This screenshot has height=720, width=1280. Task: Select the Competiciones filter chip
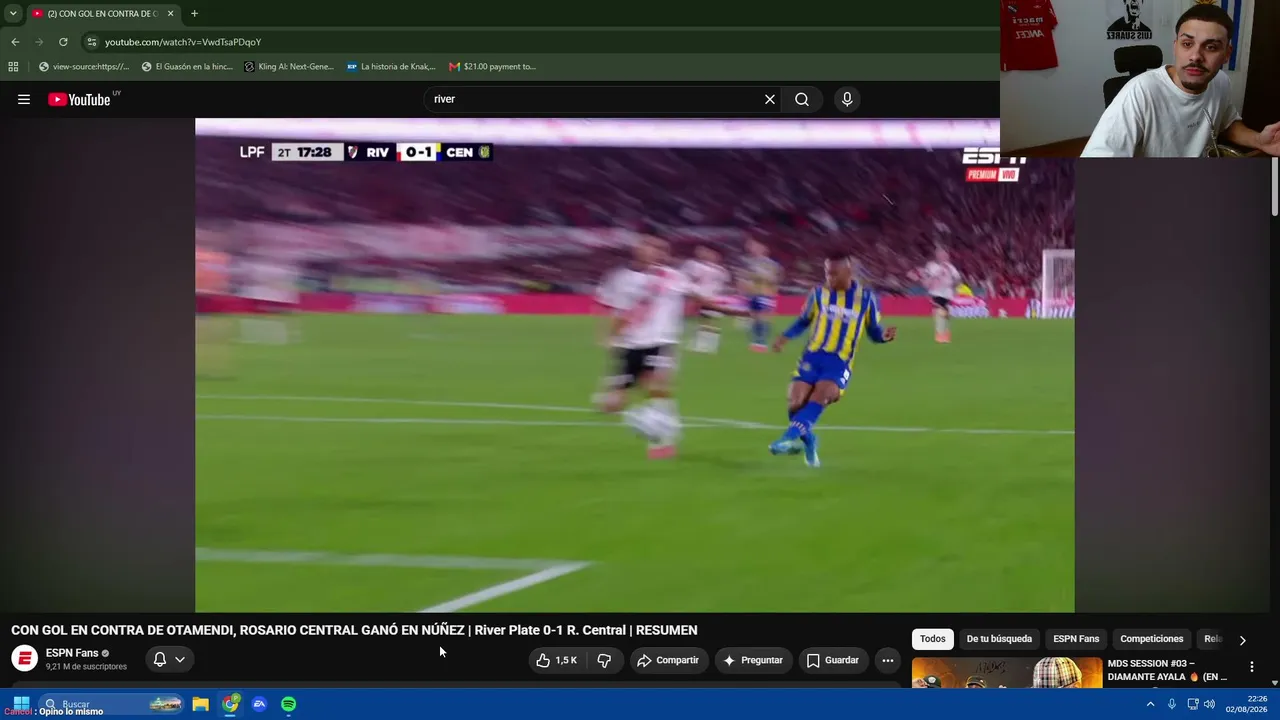(x=1151, y=639)
